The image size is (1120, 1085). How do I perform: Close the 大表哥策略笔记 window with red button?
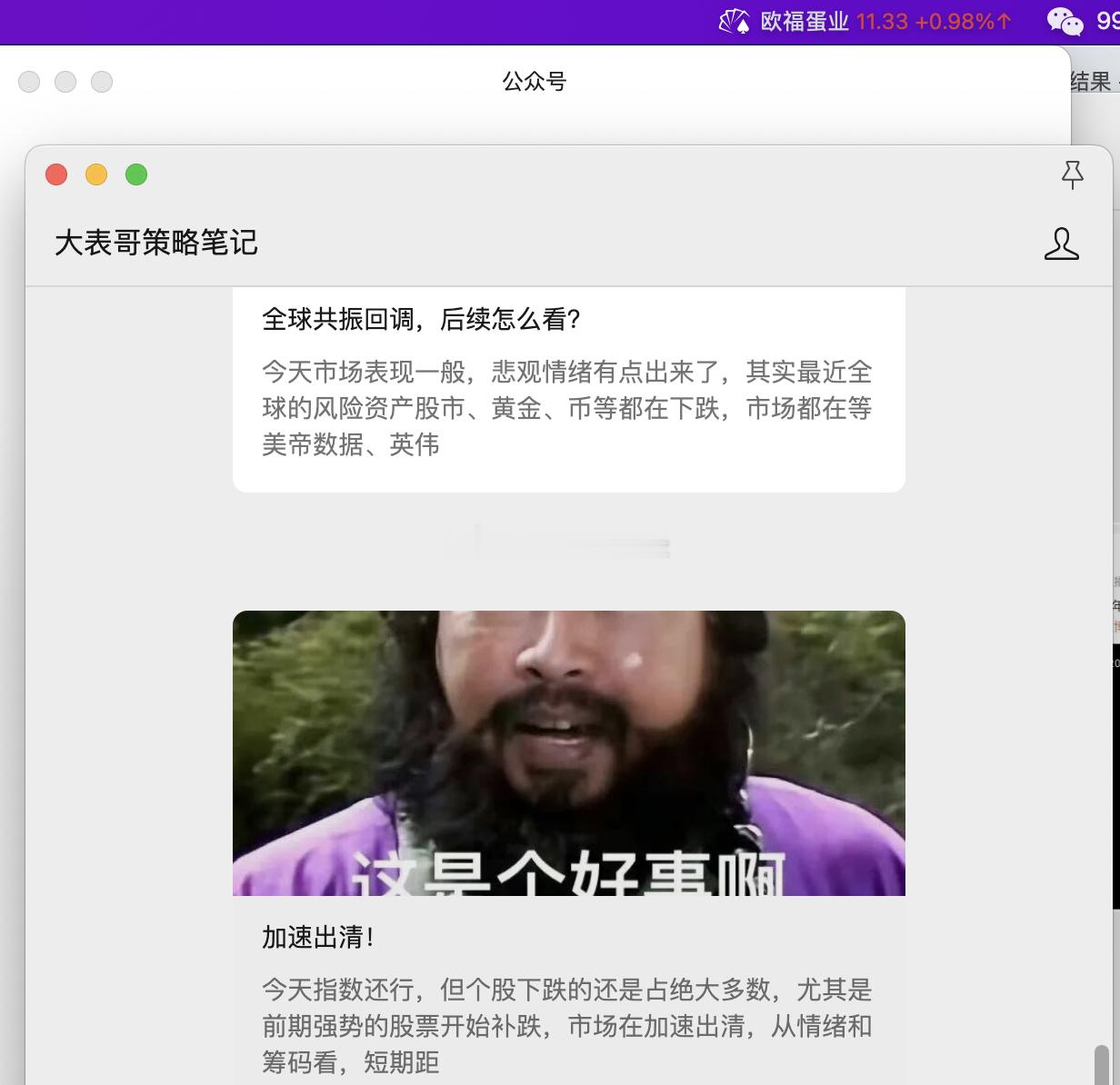pyautogui.click(x=56, y=174)
